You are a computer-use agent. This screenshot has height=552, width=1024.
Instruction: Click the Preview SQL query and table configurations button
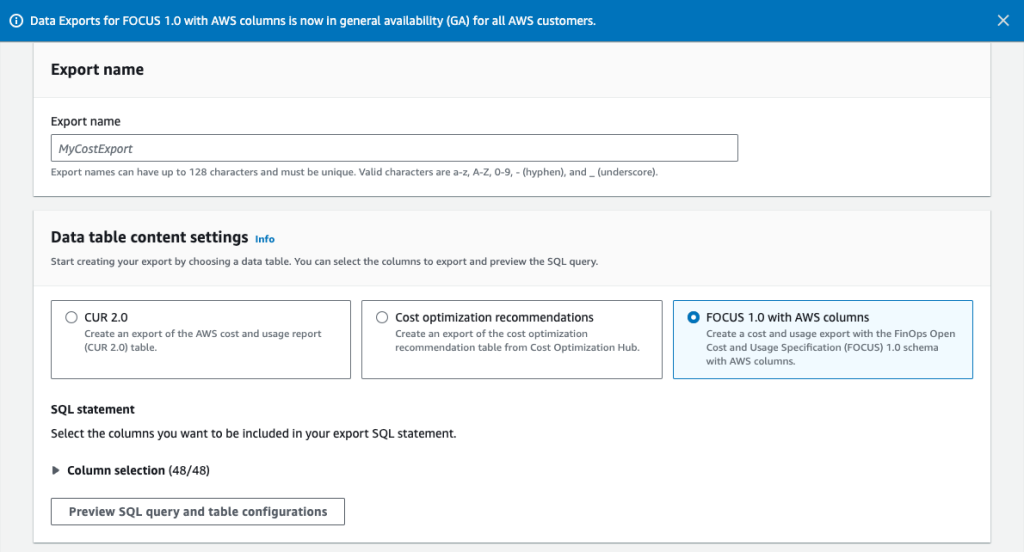click(198, 511)
